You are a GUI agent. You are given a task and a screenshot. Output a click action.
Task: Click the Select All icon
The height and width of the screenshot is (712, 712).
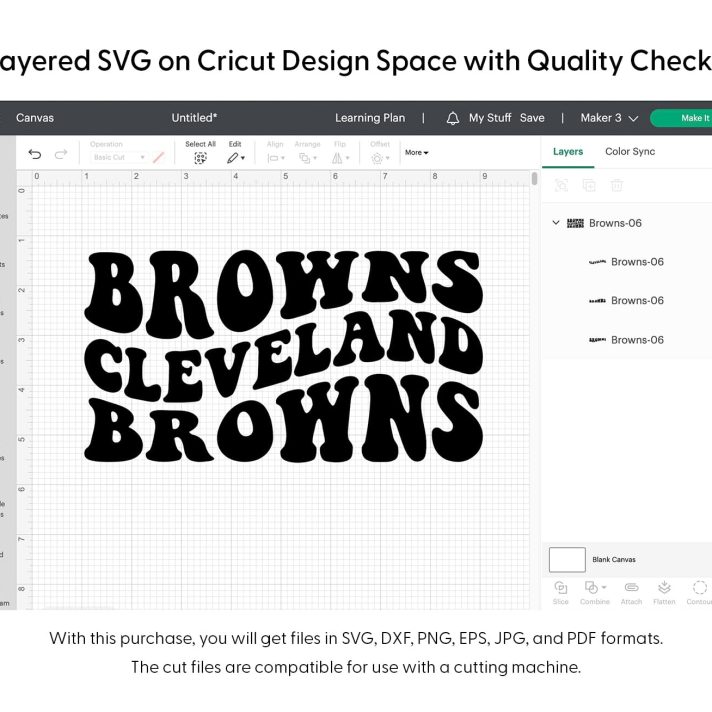click(x=200, y=158)
